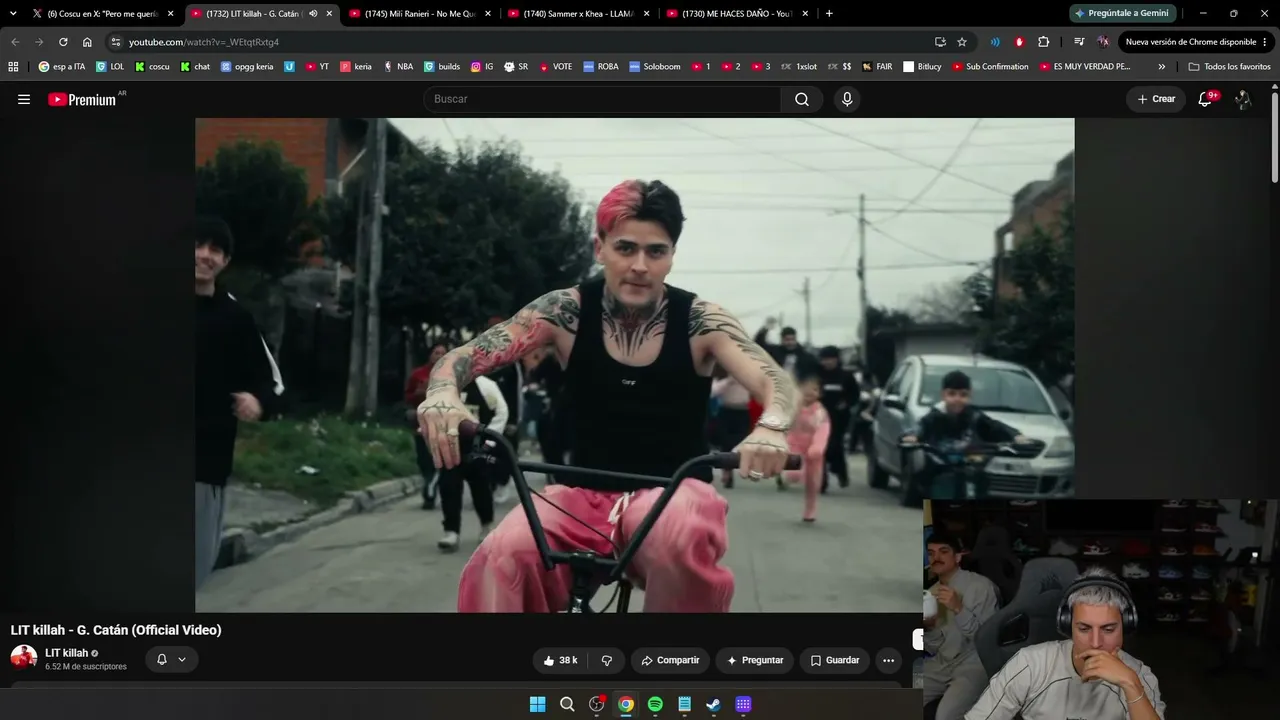The height and width of the screenshot is (720, 1280).
Task: Click the YouTube search magnifier button
Action: pyautogui.click(x=802, y=99)
